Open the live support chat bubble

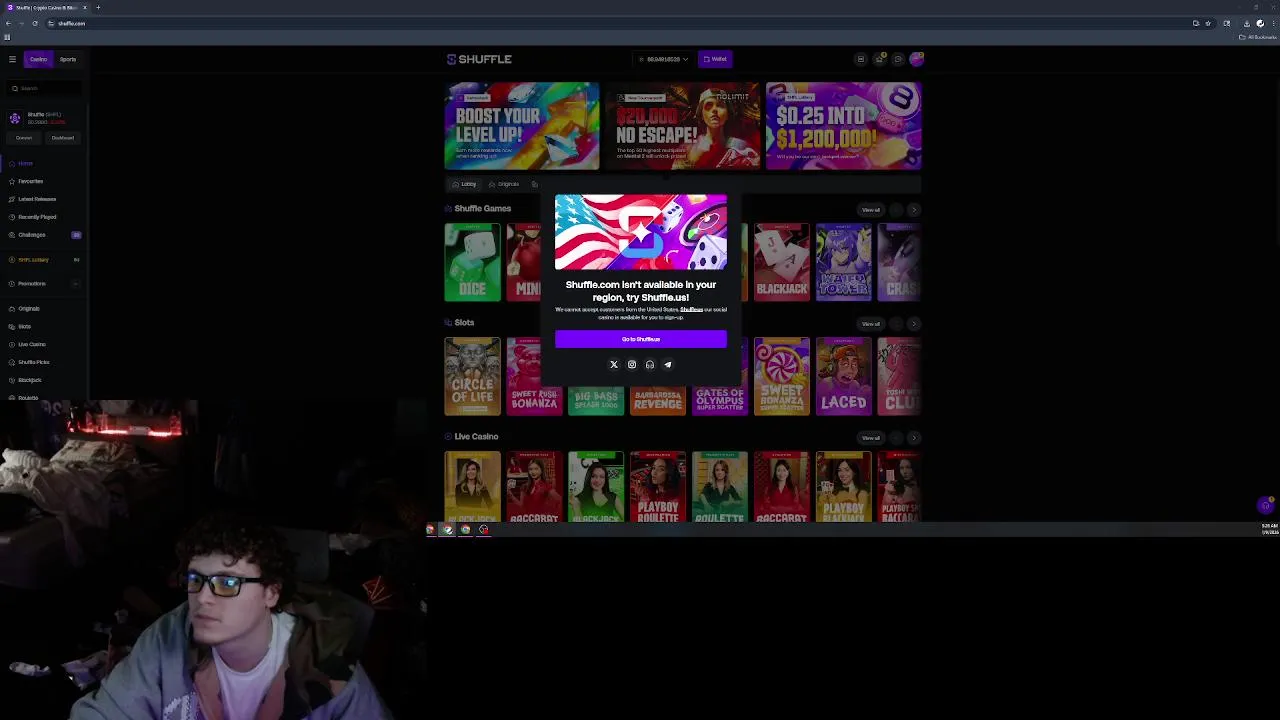tap(1265, 506)
